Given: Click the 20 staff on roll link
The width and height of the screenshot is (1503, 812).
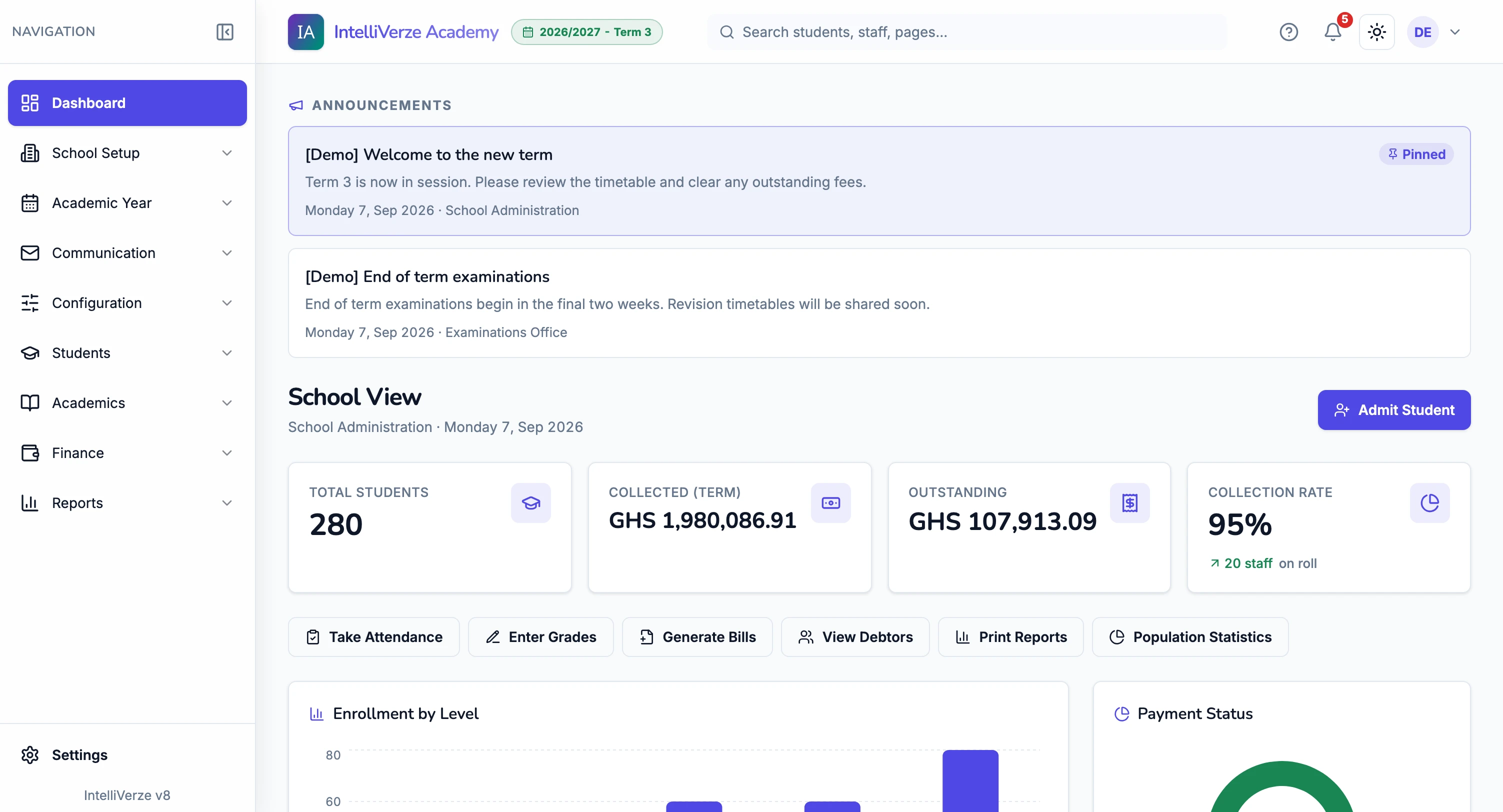Looking at the screenshot, I should [1263, 563].
